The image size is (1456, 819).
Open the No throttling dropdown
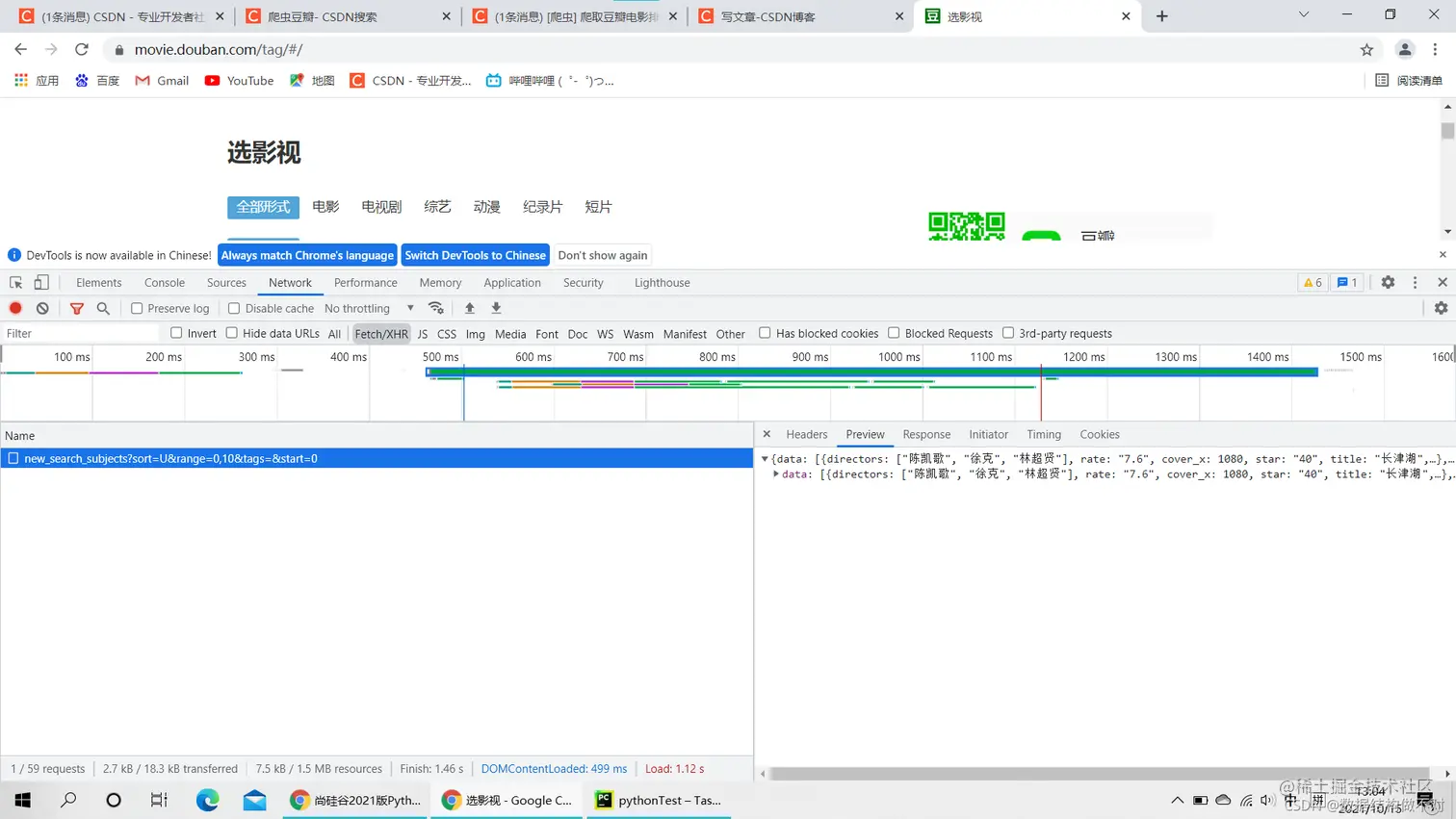[370, 308]
